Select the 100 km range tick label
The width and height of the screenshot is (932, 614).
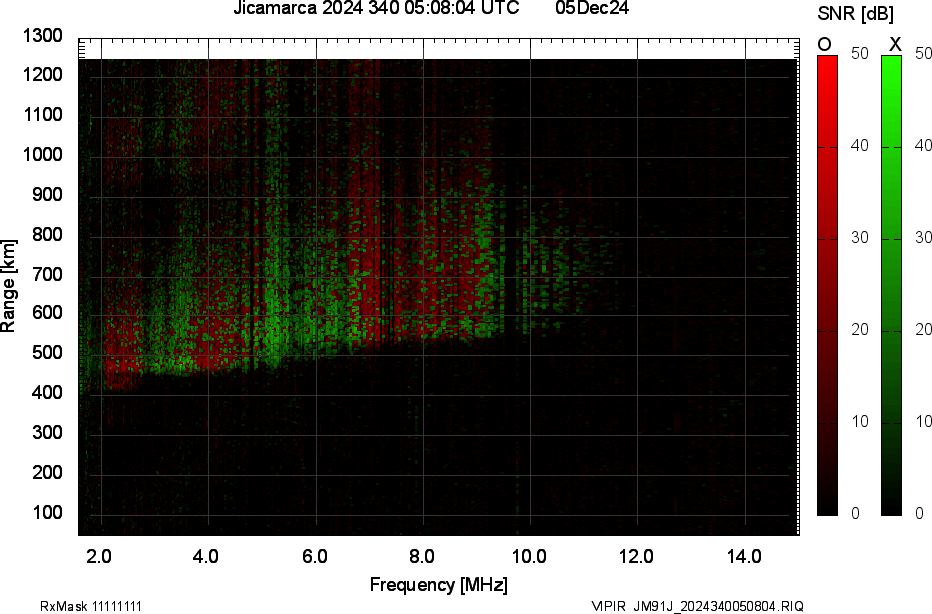47,509
